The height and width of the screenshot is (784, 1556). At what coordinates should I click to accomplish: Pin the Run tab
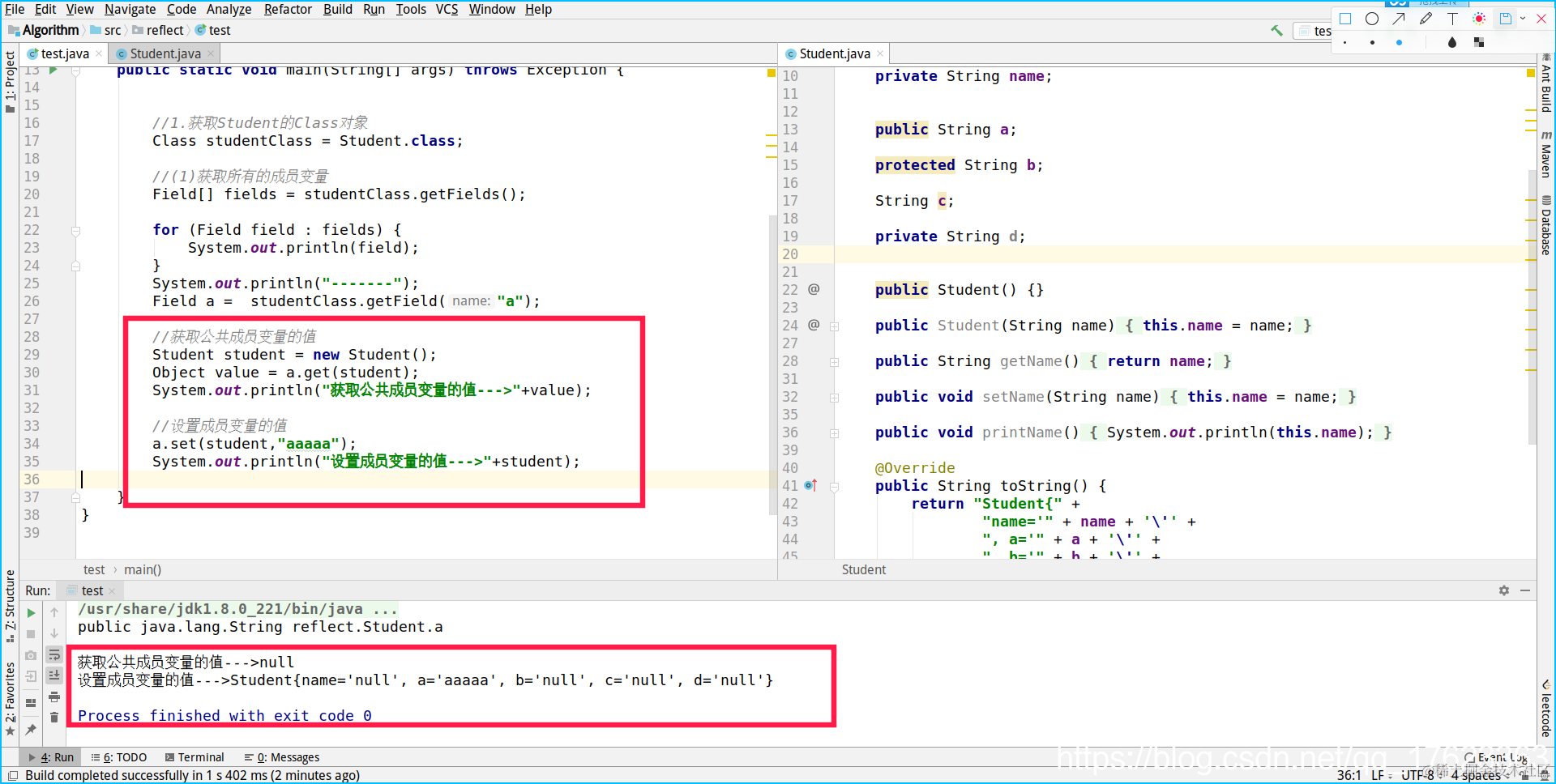tap(31, 730)
